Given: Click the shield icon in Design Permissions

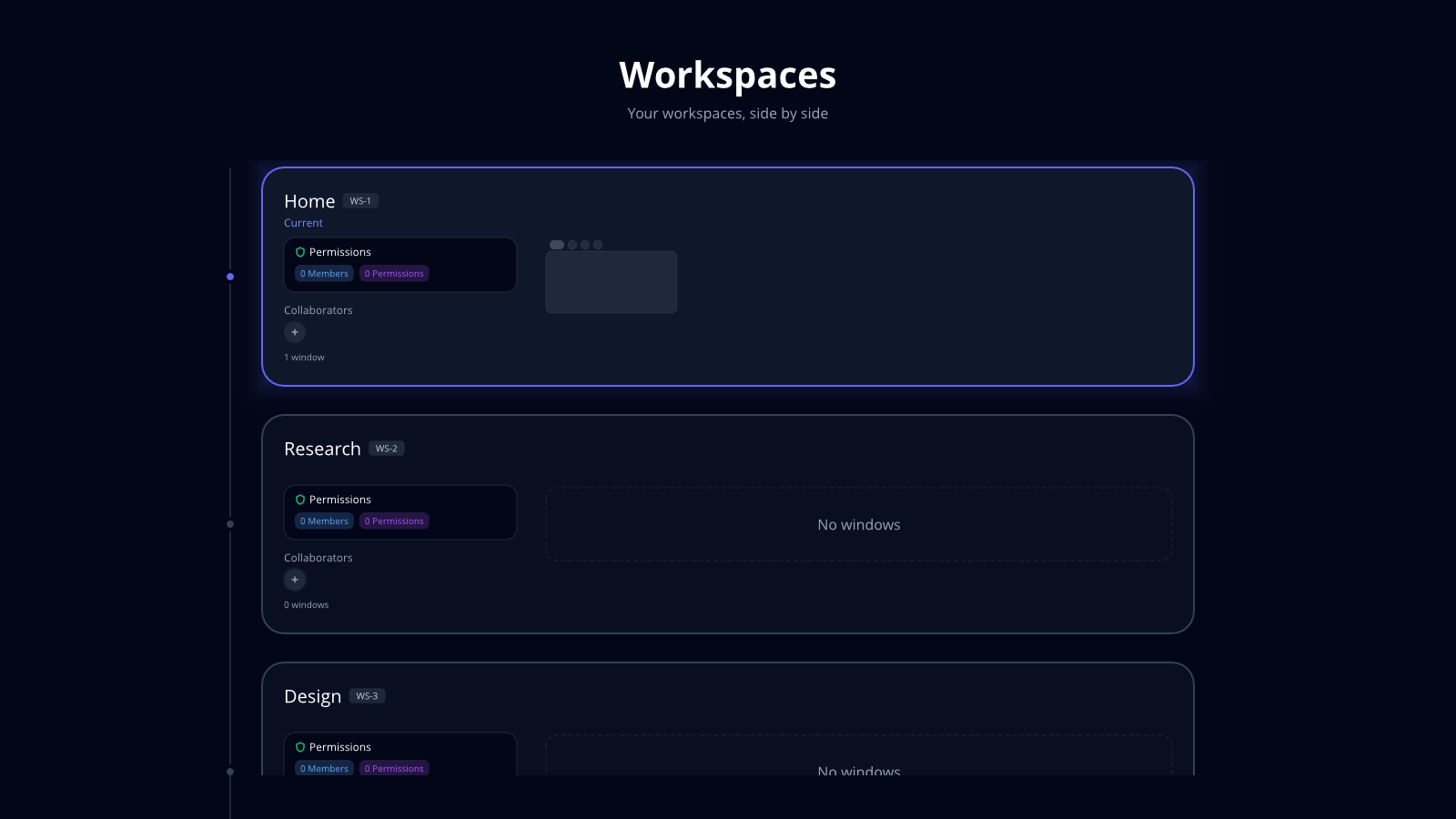Looking at the screenshot, I should (300, 747).
